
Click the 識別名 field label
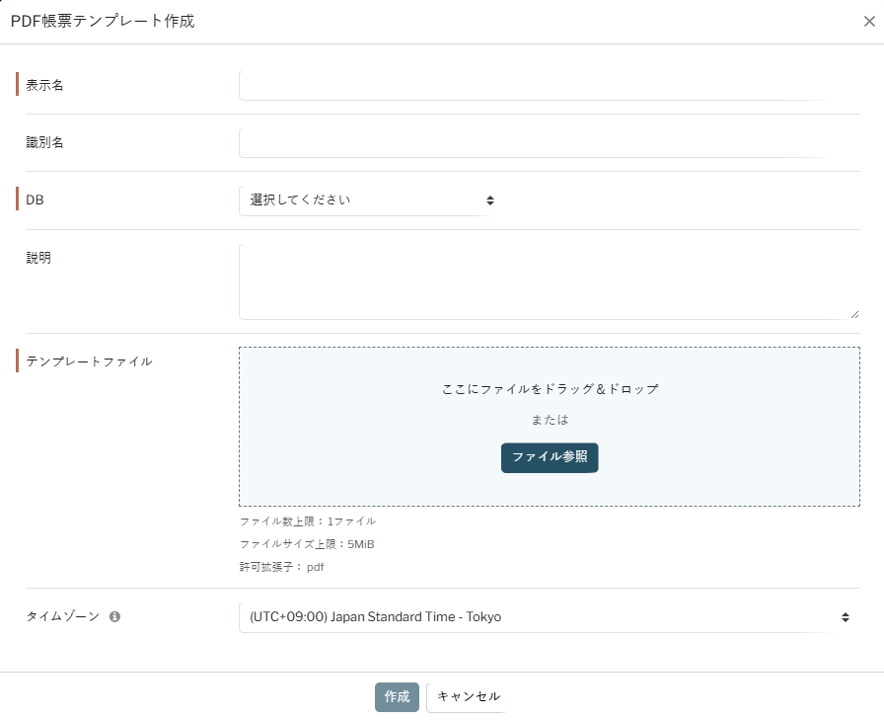pyautogui.click(x=45, y=143)
